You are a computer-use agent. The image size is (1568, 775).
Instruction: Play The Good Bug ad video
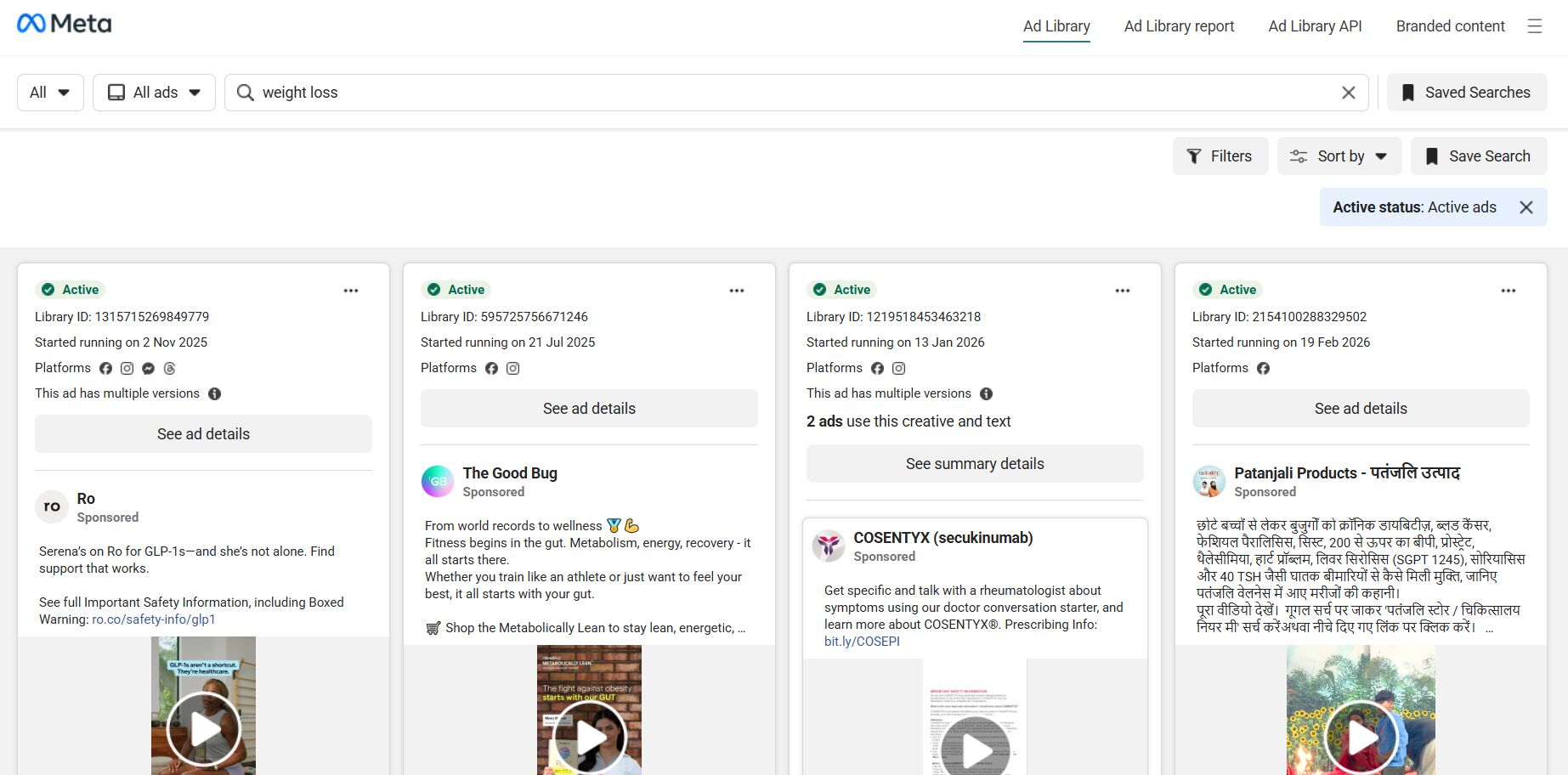coord(589,737)
